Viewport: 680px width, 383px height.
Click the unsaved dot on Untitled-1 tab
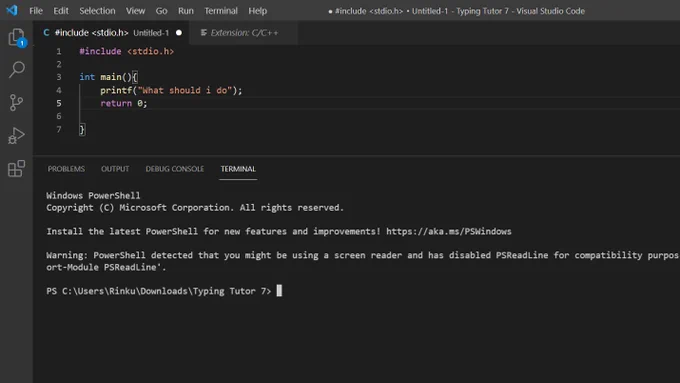(x=179, y=33)
